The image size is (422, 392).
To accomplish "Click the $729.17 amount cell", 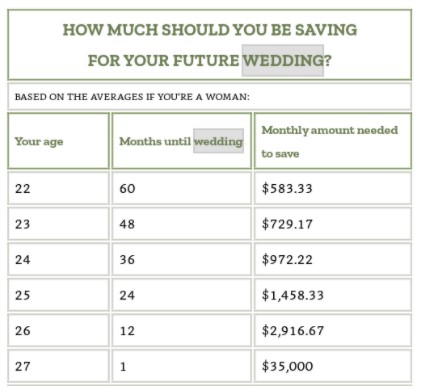I will [x=333, y=224].
